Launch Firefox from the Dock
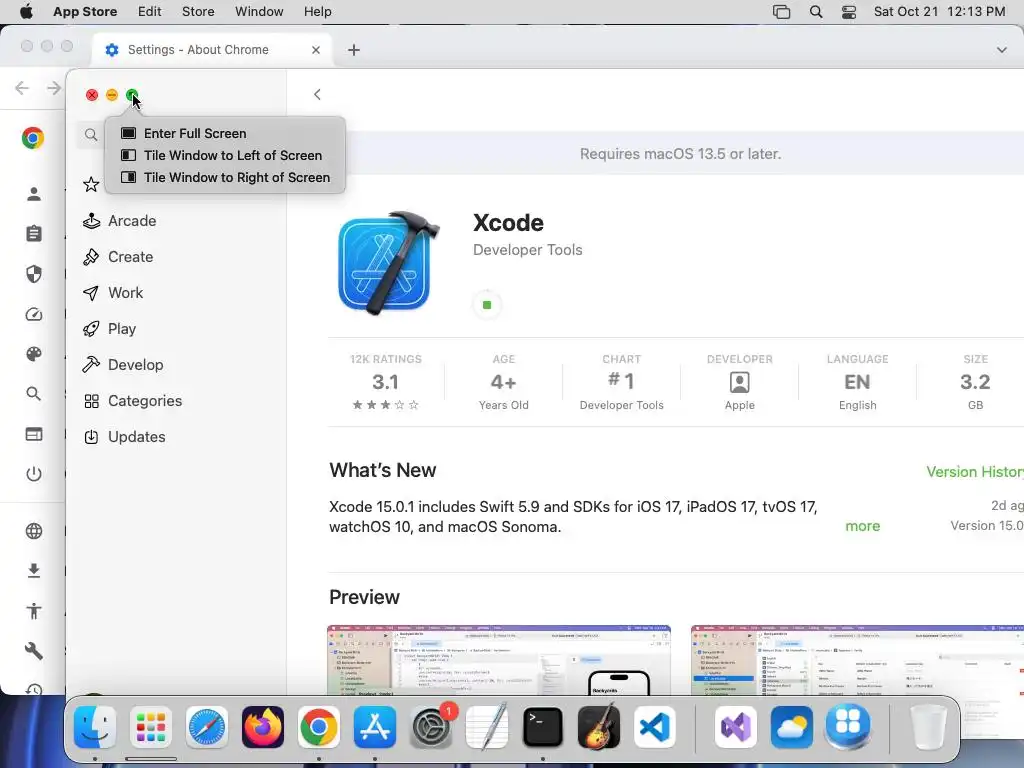1024x768 pixels. click(x=263, y=727)
